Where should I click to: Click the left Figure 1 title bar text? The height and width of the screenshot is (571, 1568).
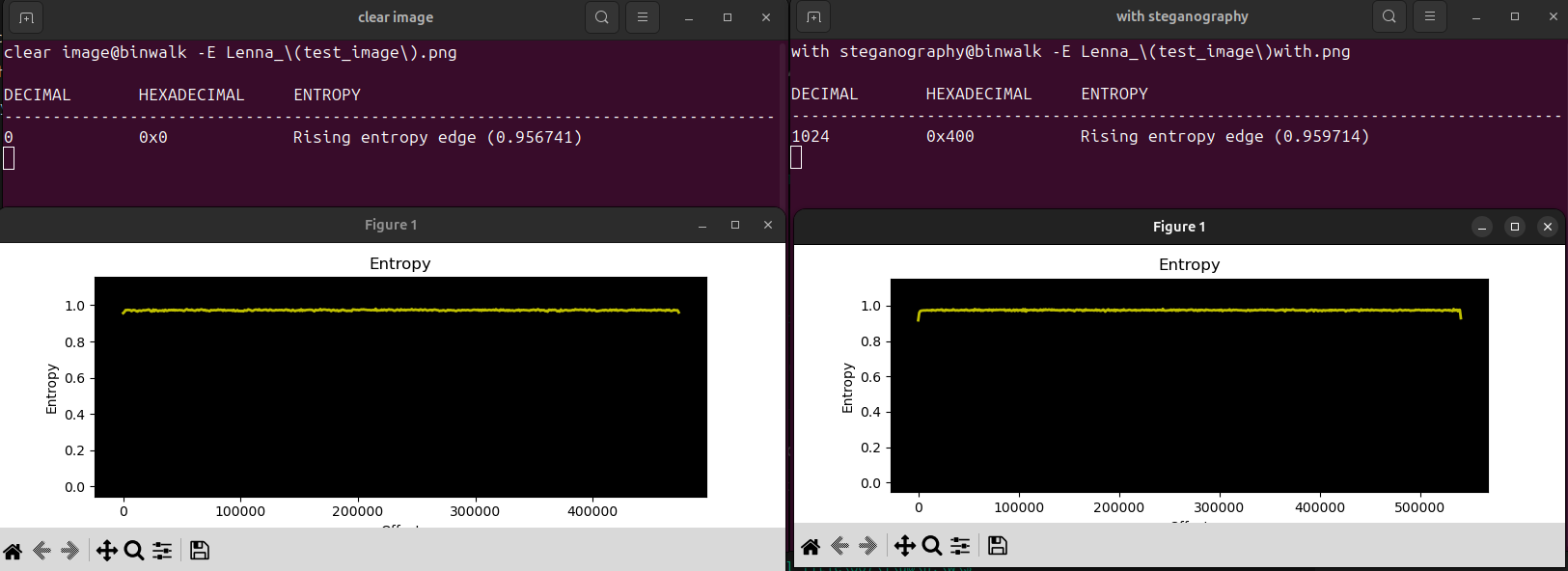tap(391, 225)
